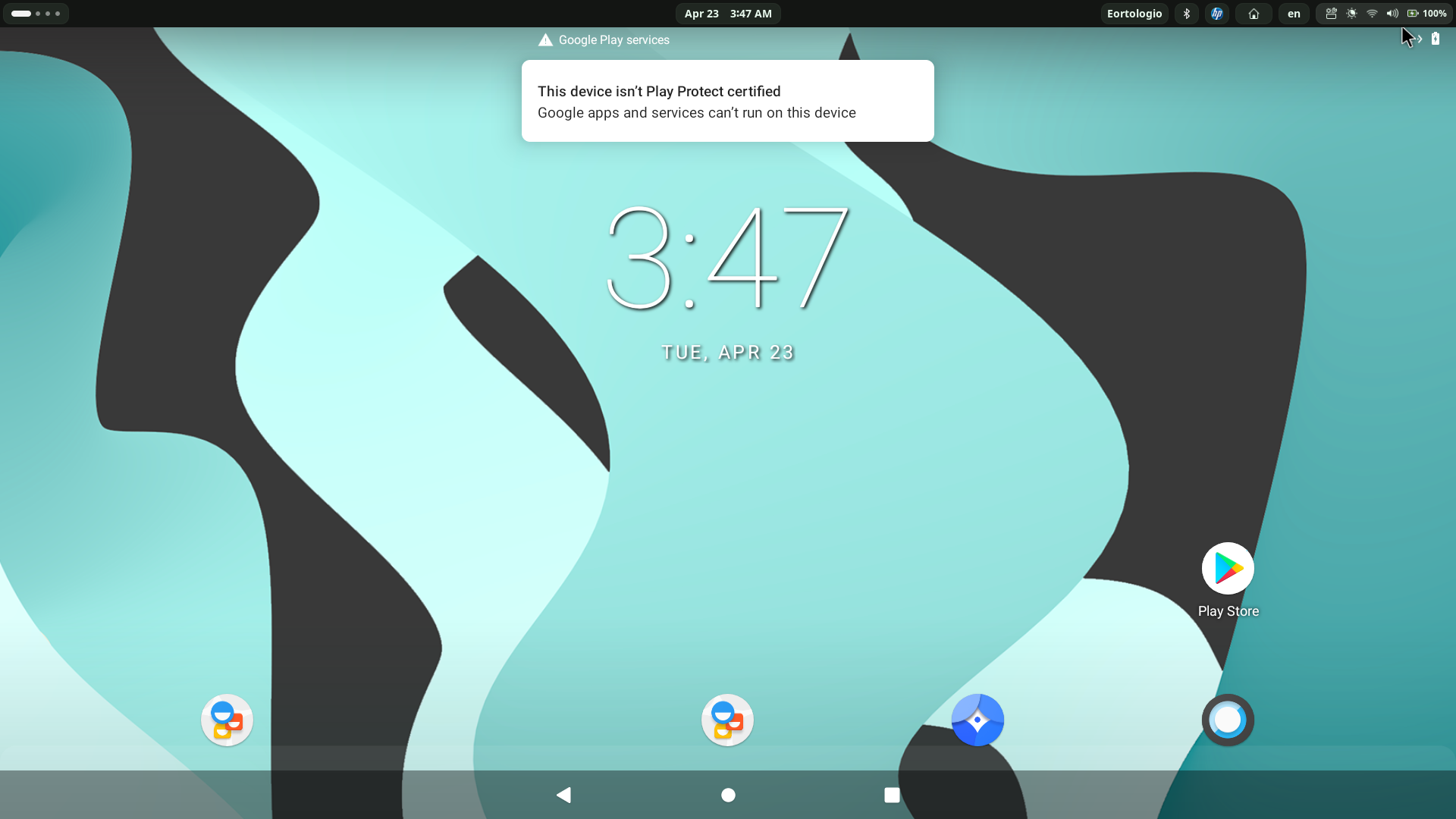Click the Back navigation button
The width and height of the screenshot is (1456, 819).
pos(565,795)
